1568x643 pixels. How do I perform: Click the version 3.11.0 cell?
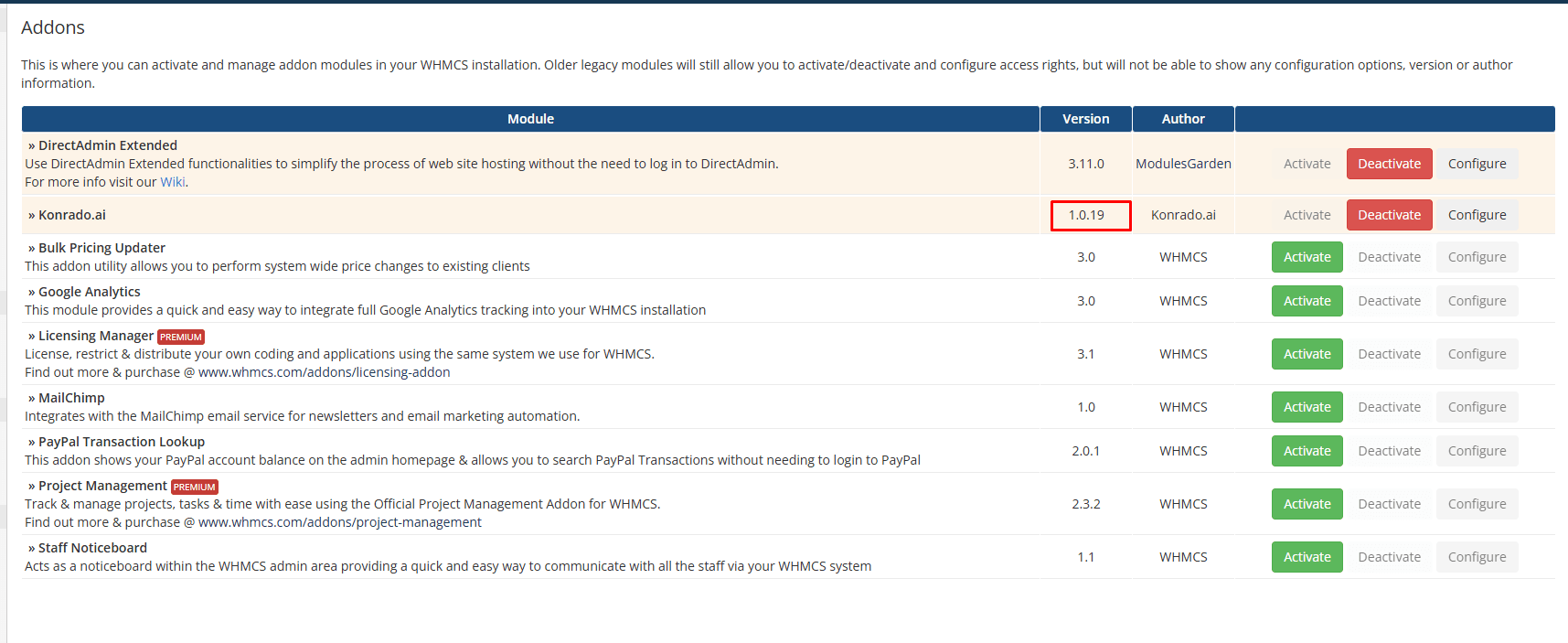pyautogui.click(x=1086, y=164)
